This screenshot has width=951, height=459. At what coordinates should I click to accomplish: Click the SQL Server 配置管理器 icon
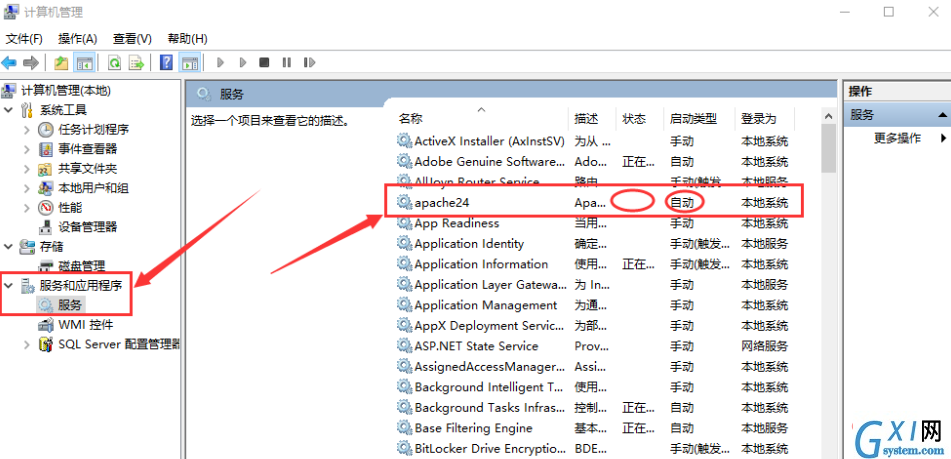(46, 344)
